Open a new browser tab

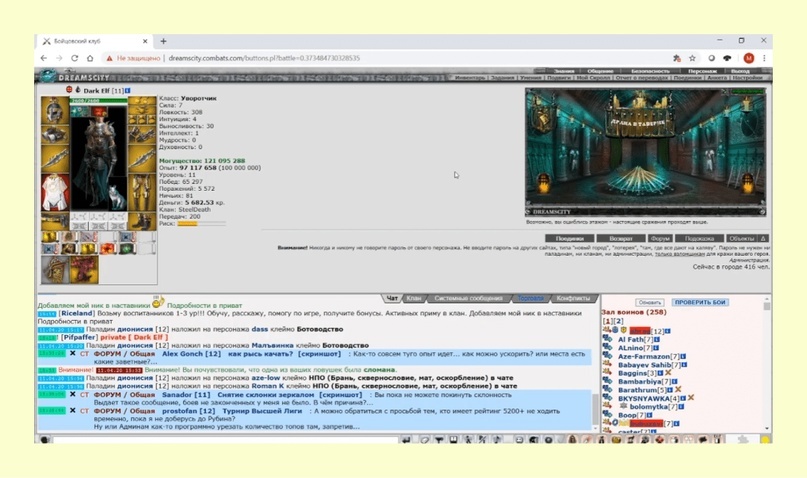tap(163, 41)
